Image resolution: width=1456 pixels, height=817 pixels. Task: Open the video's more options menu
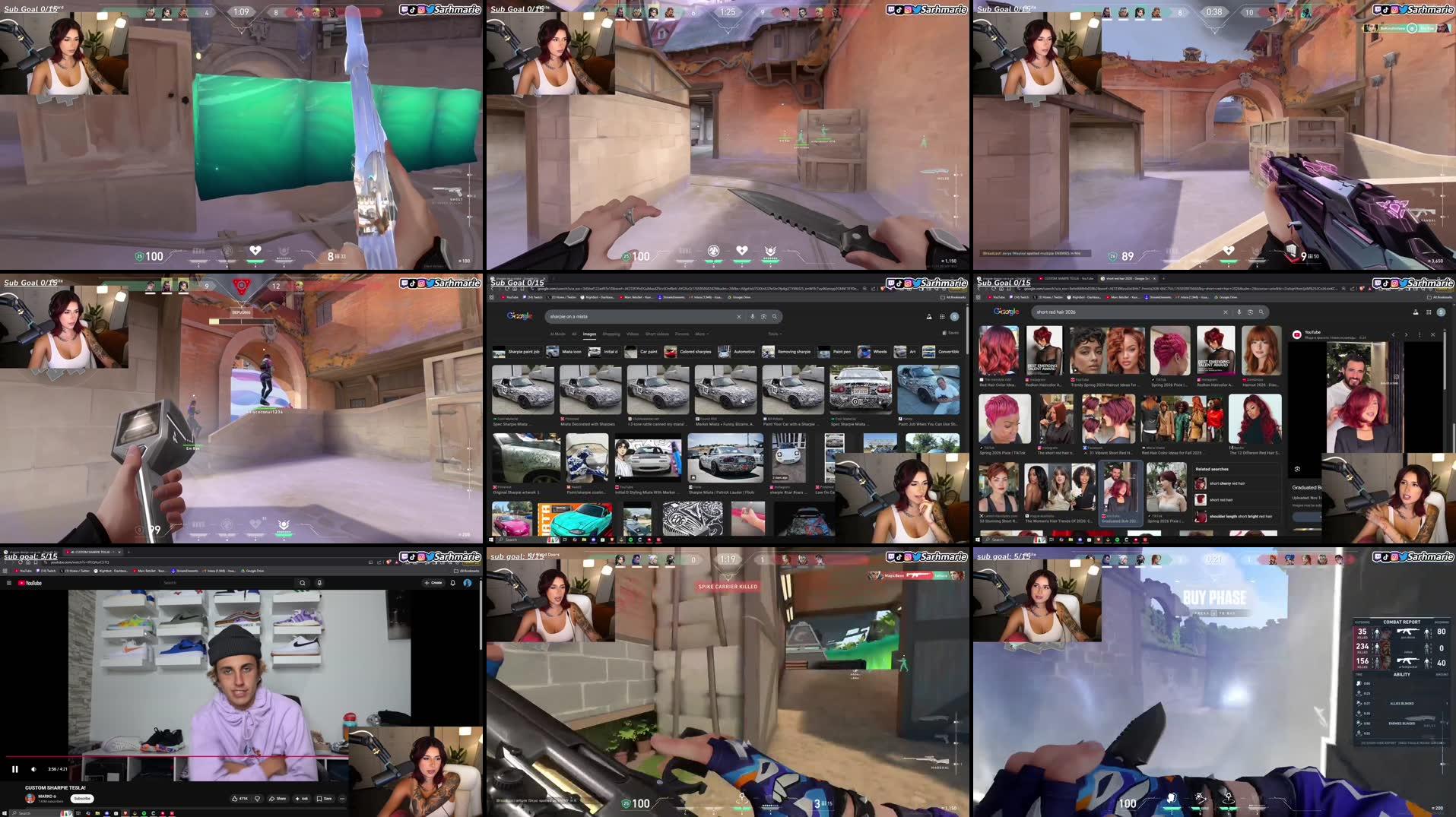342,798
